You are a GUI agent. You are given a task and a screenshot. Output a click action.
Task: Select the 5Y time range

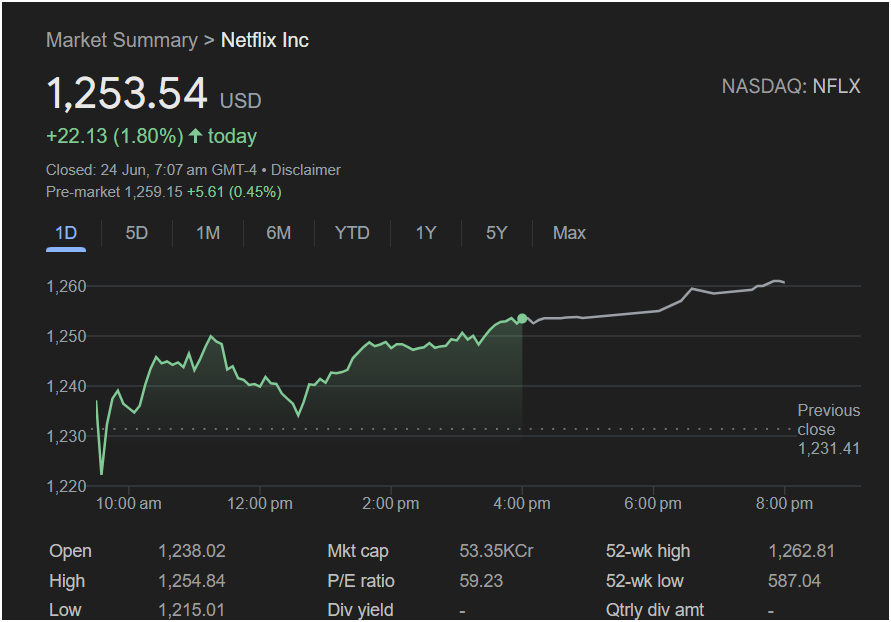point(497,233)
